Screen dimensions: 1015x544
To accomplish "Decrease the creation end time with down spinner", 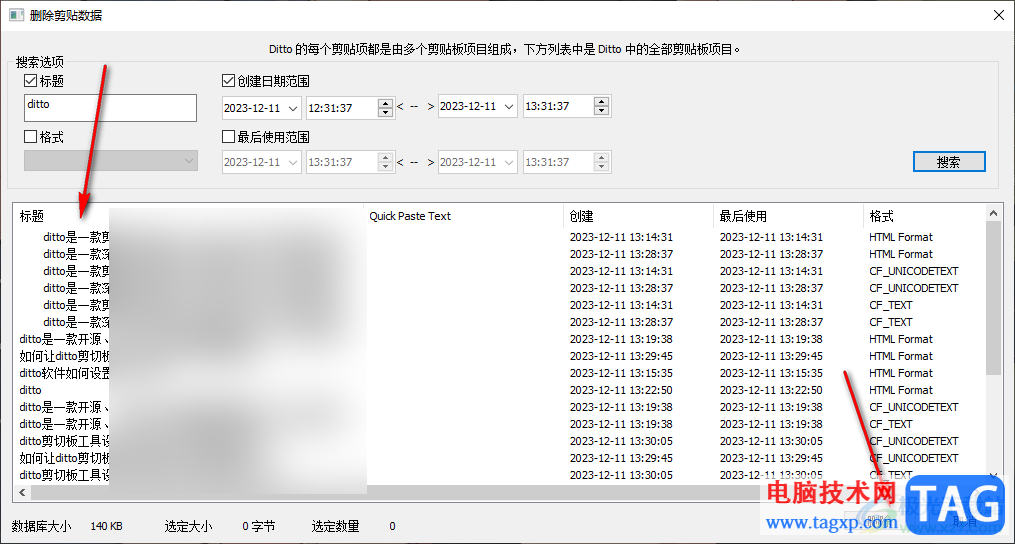I will [x=602, y=112].
